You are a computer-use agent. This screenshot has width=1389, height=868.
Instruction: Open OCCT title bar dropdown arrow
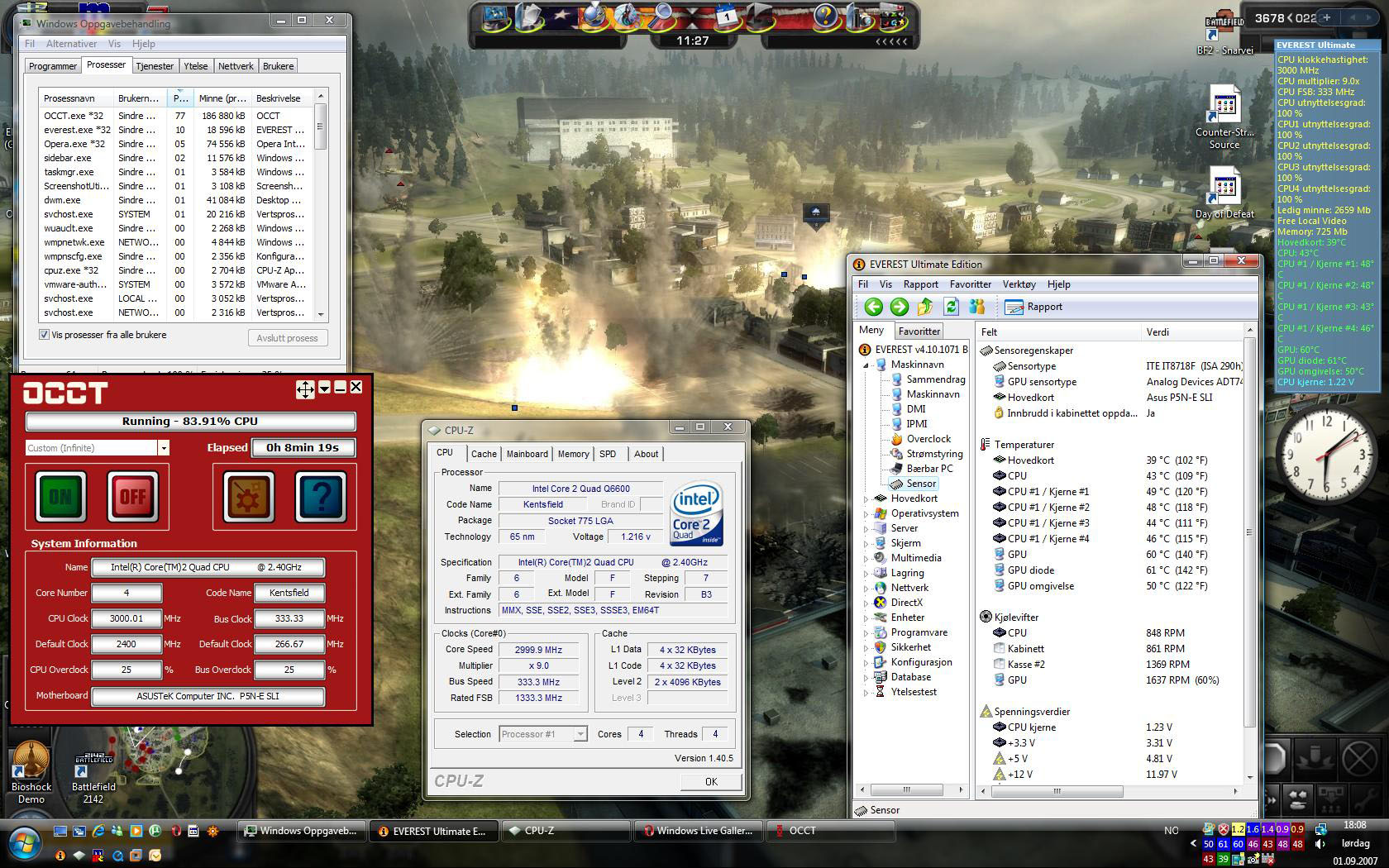(x=324, y=388)
